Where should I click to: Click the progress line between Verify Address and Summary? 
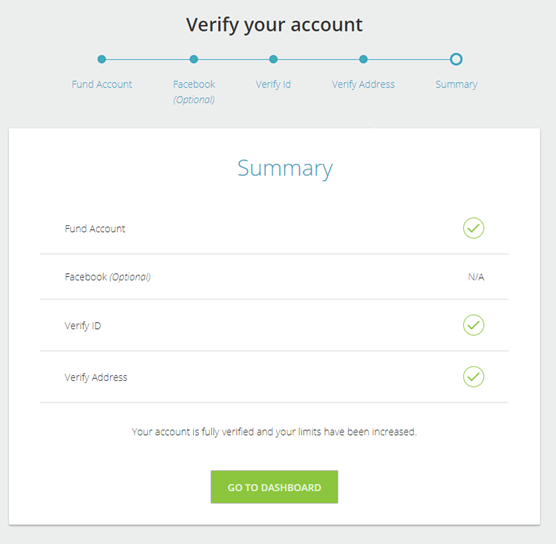[409, 59]
